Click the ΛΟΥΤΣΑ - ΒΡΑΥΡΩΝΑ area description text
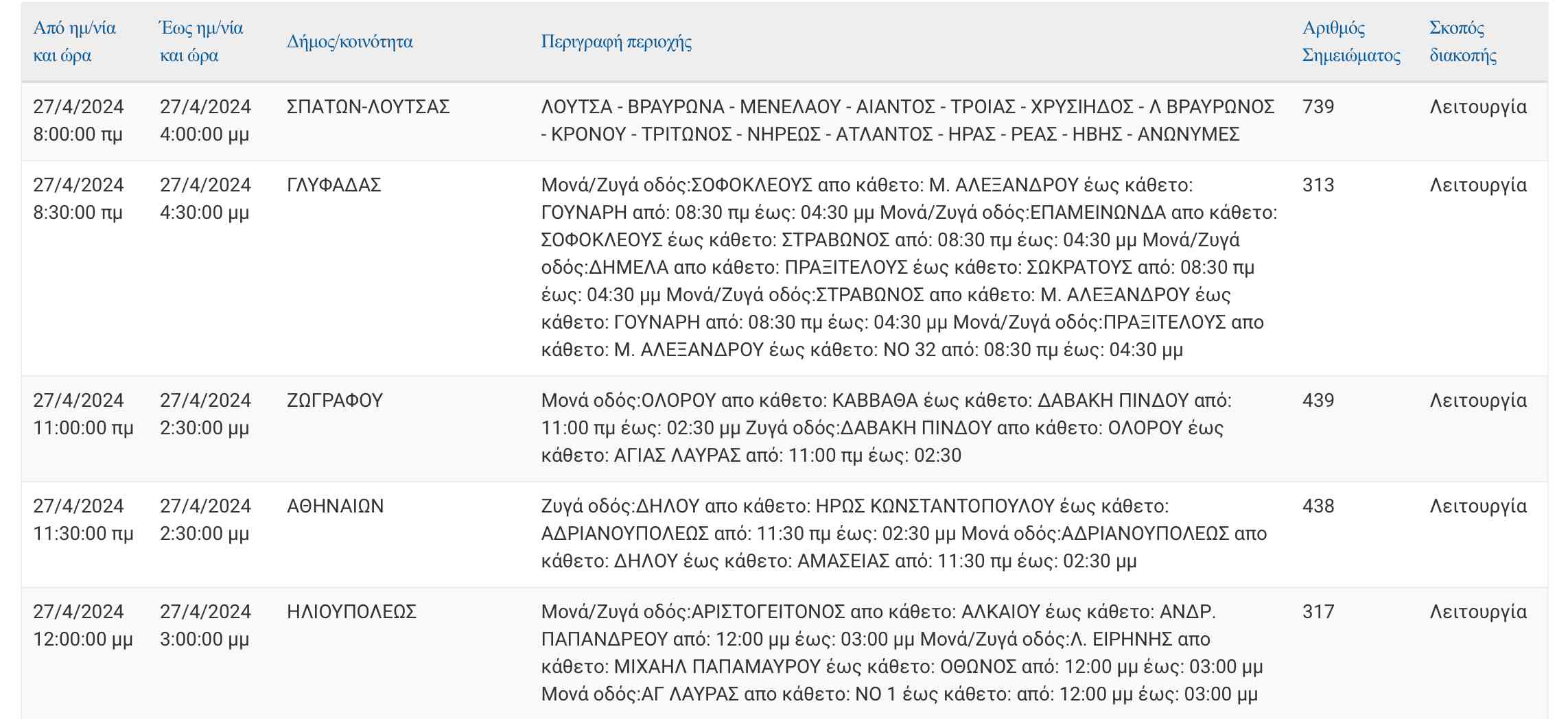The height and width of the screenshot is (719, 1568). point(907,121)
